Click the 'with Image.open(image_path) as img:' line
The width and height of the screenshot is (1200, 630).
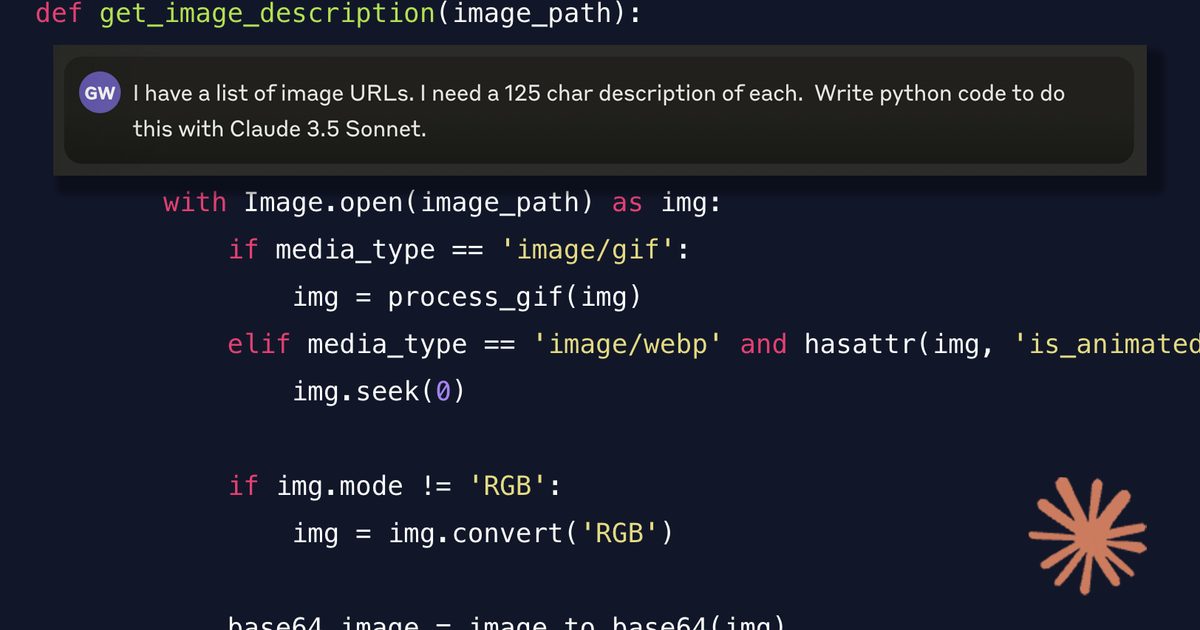442,203
